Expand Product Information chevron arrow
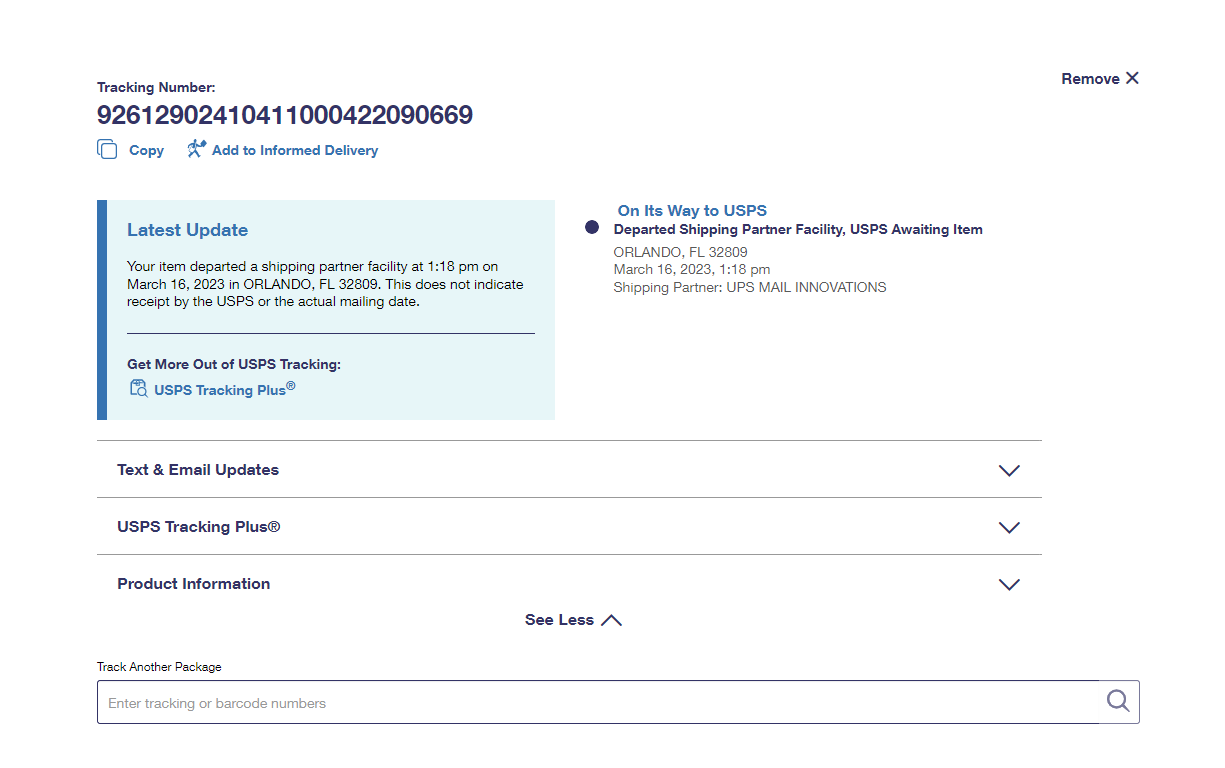Viewport: 1225px width, 768px height. (x=1009, y=584)
